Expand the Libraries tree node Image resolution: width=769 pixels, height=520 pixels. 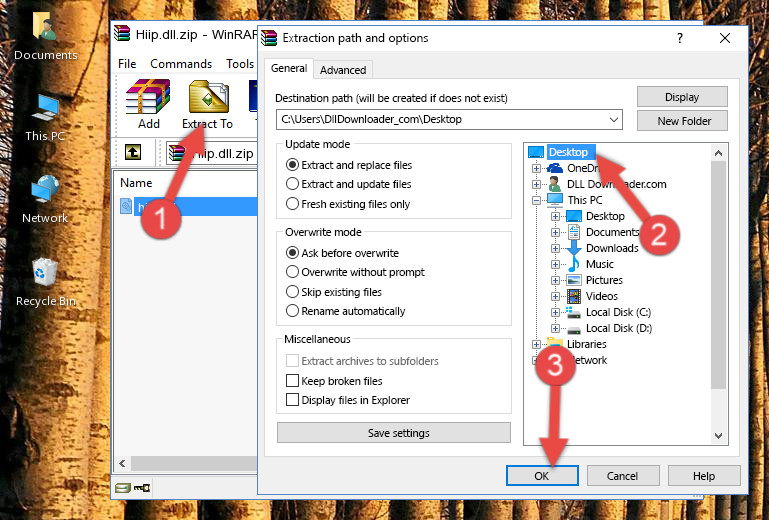click(536, 344)
